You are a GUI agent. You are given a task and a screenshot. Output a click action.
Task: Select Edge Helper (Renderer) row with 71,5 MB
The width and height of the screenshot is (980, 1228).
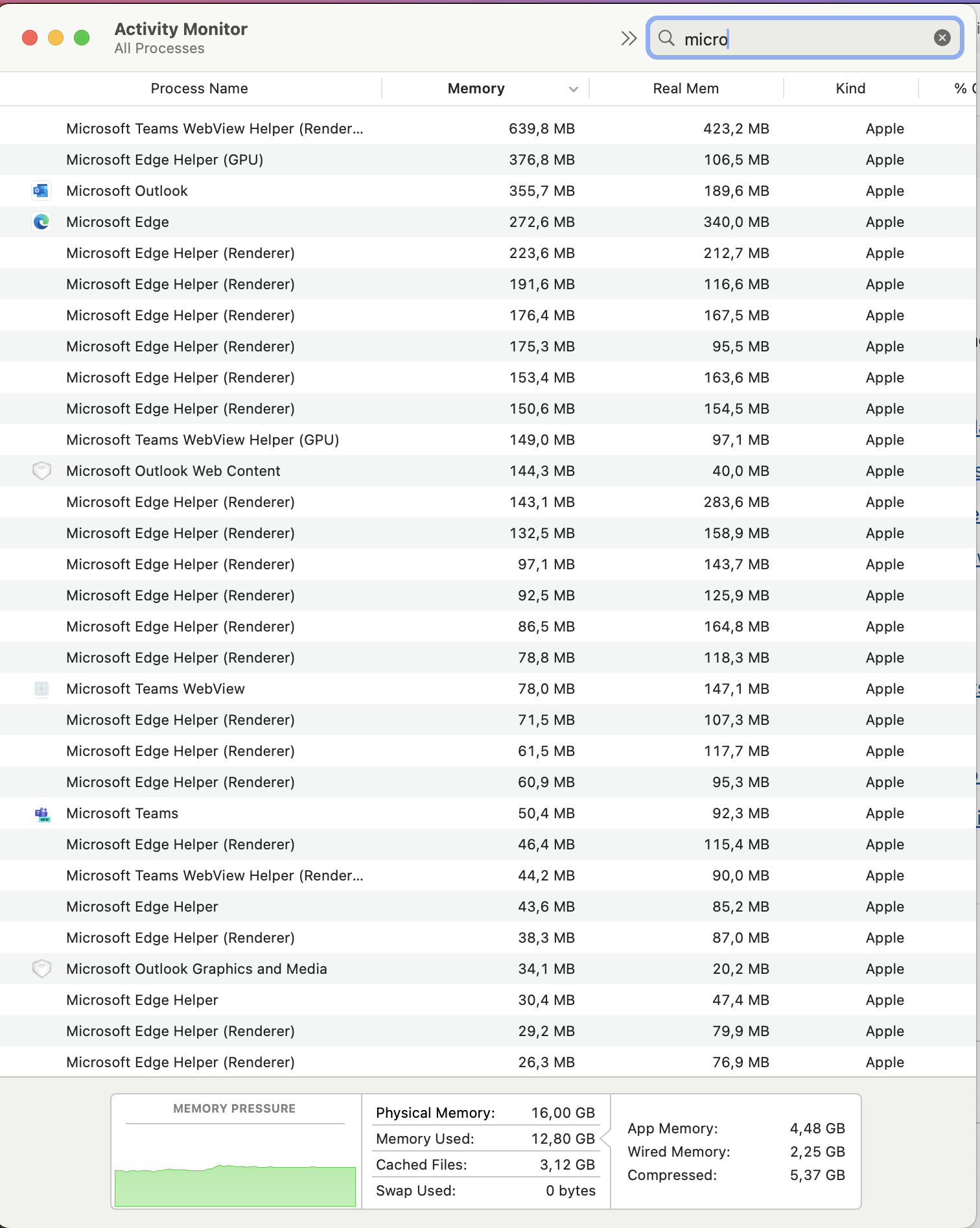[x=488, y=720]
